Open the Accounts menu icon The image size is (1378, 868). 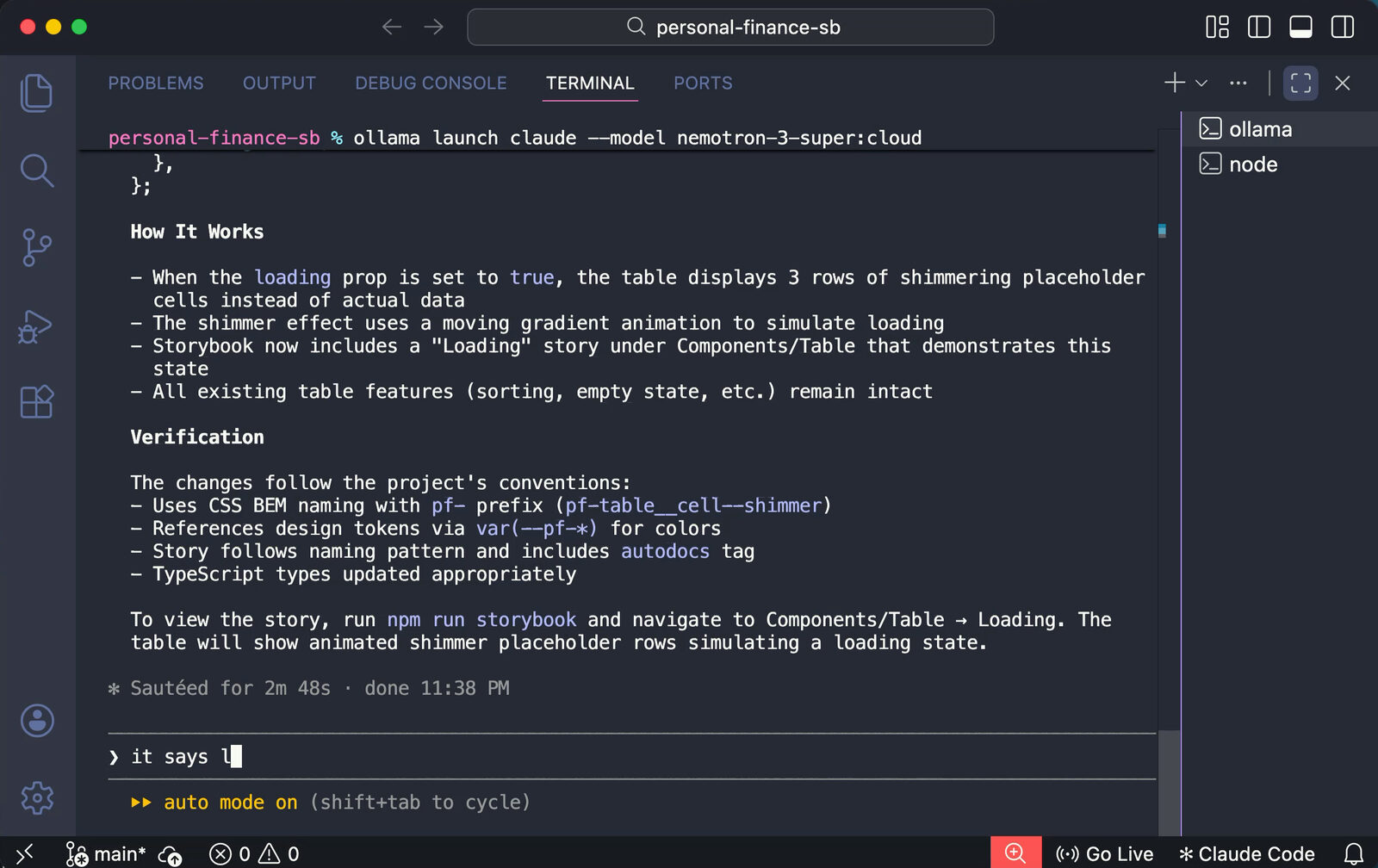pyautogui.click(x=37, y=721)
